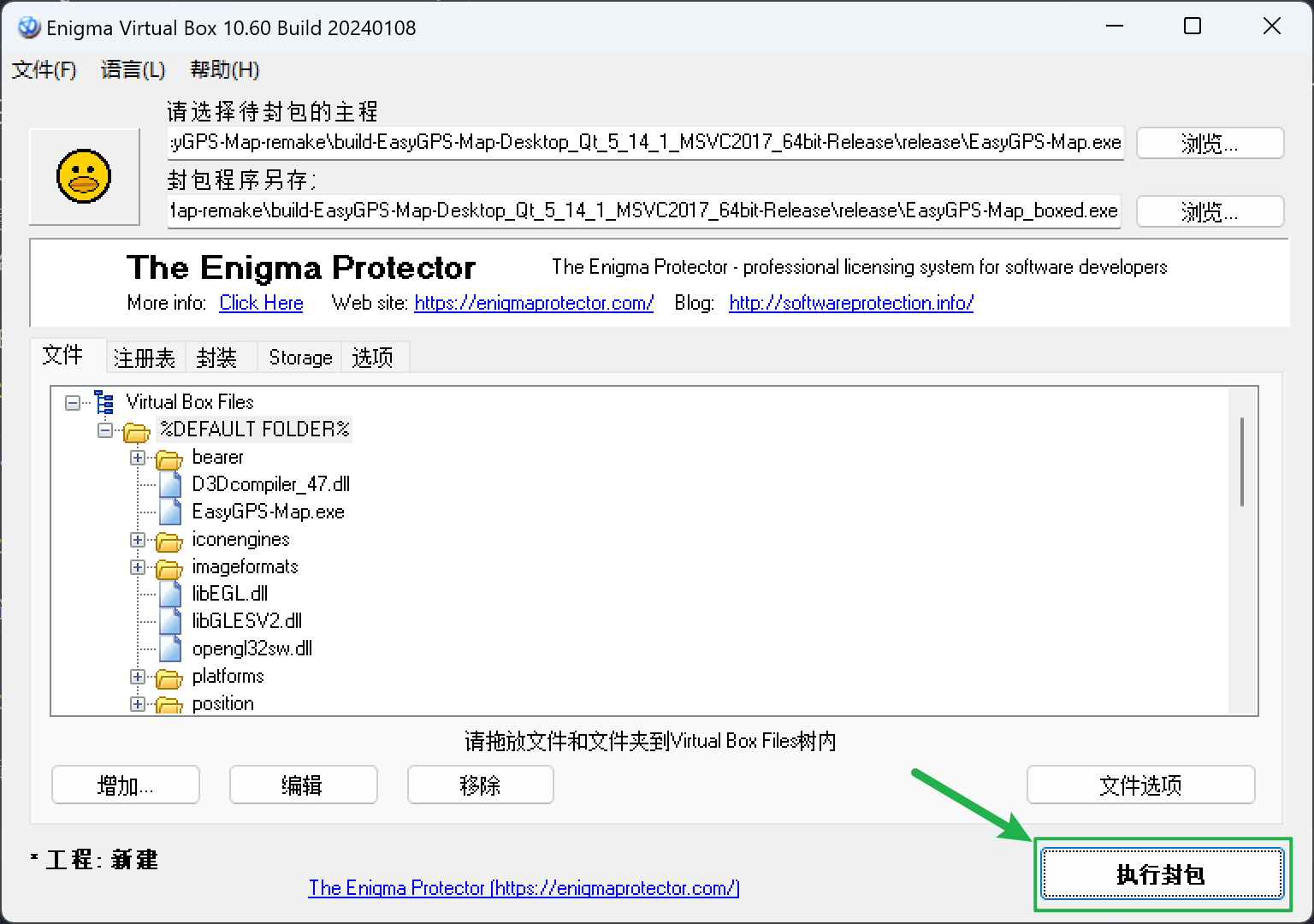
Task: Expand the iconengines folder node
Action: point(138,539)
